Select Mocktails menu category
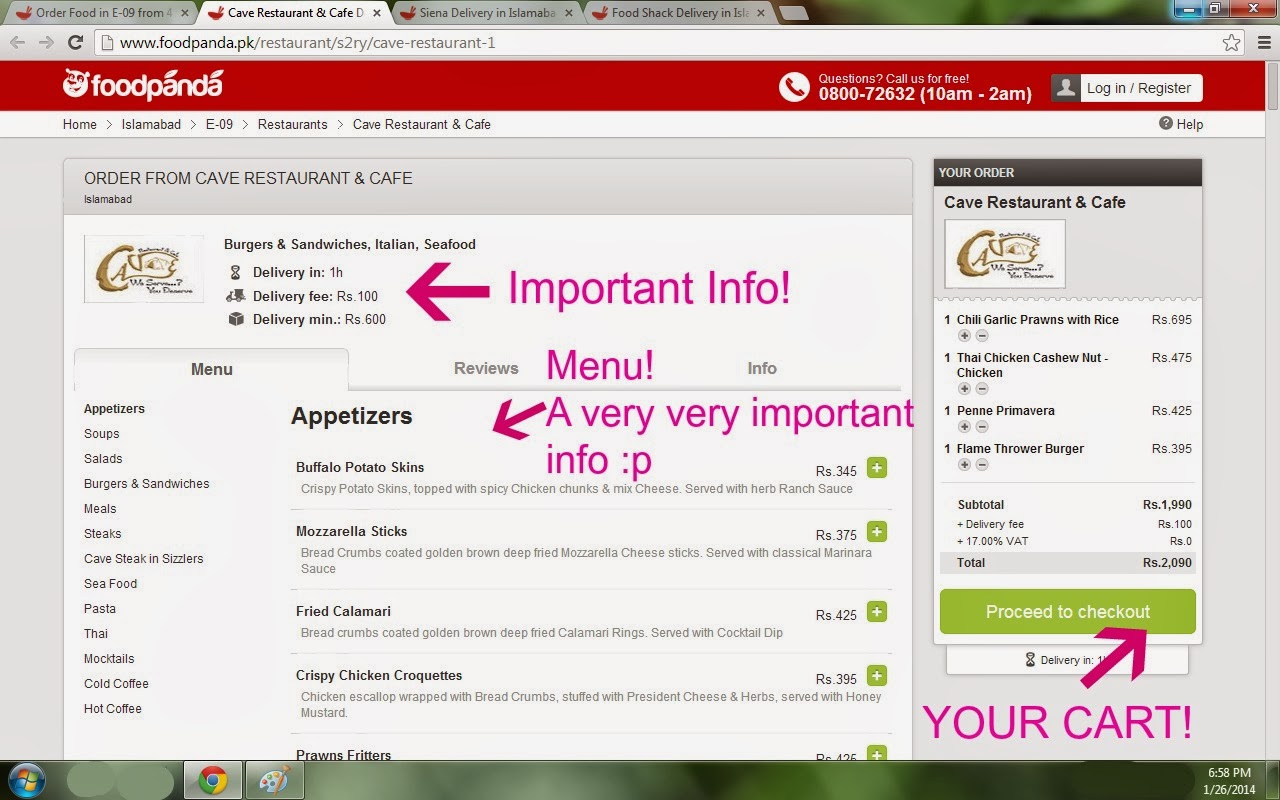 pyautogui.click(x=109, y=659)
